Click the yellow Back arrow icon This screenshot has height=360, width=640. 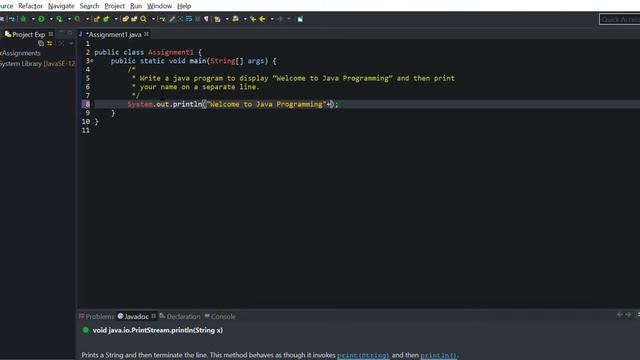click(x=262, y=19)
